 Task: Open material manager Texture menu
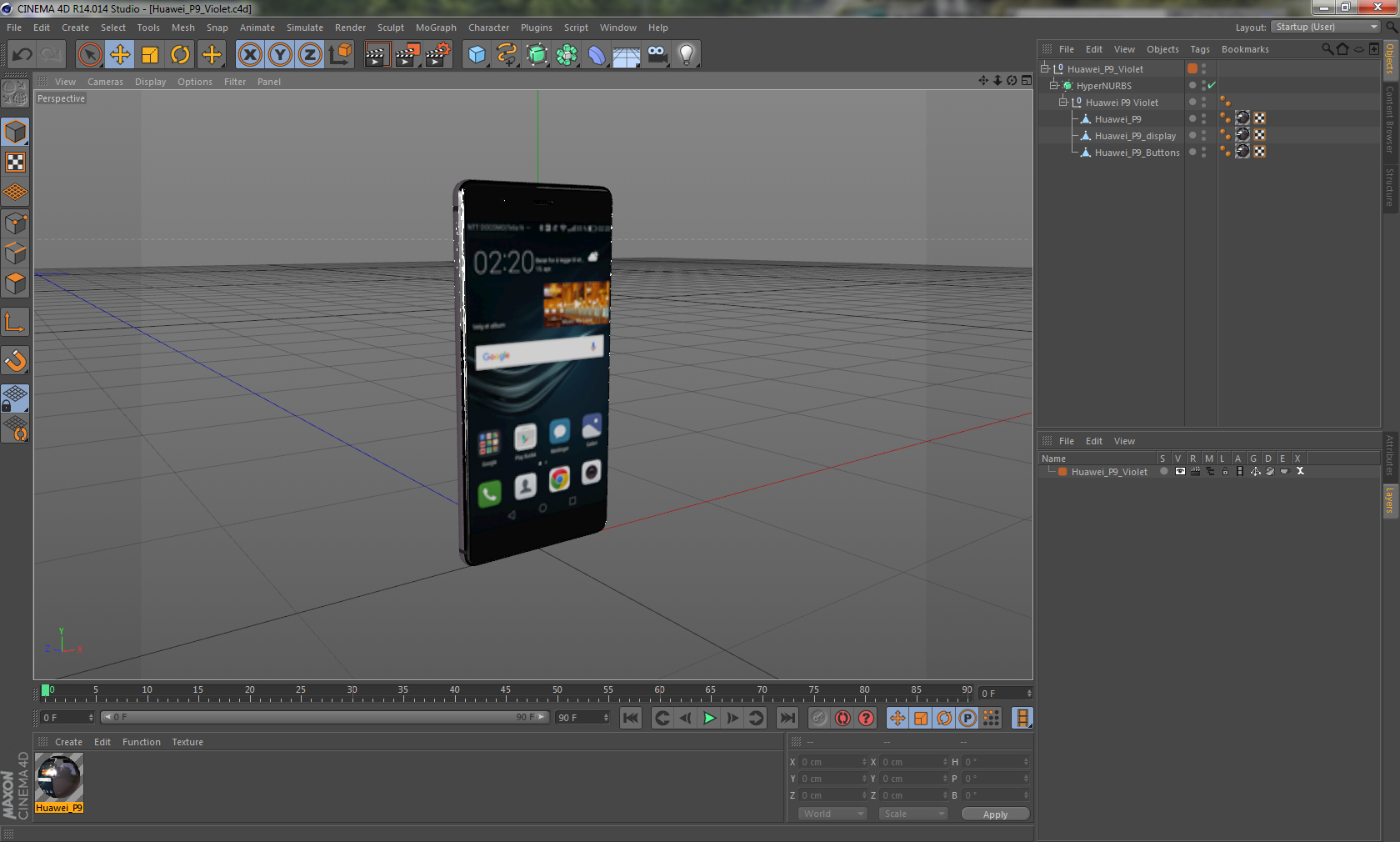(x=187, y=742)
